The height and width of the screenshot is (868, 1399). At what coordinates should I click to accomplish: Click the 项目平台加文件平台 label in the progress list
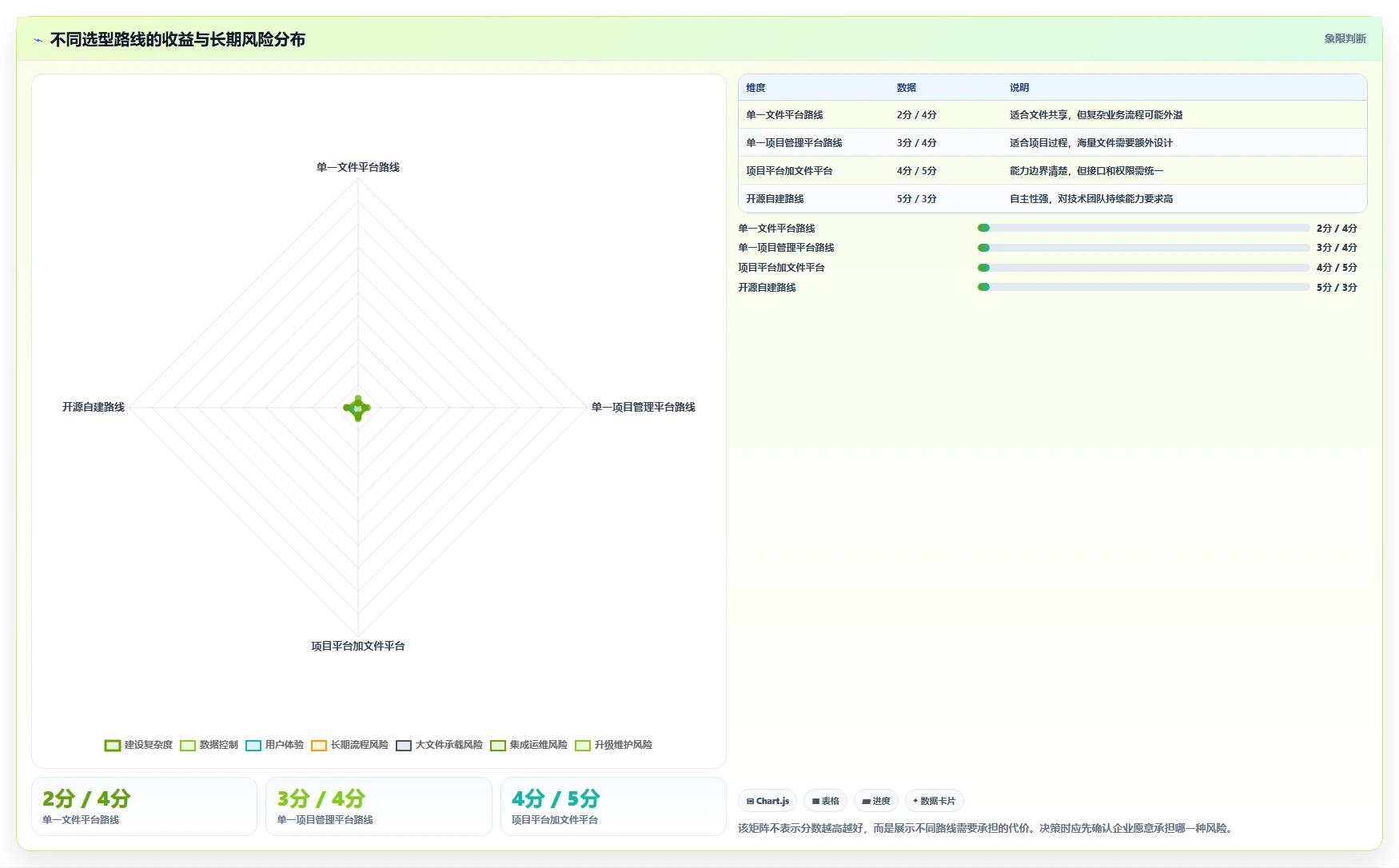(781, 268)
